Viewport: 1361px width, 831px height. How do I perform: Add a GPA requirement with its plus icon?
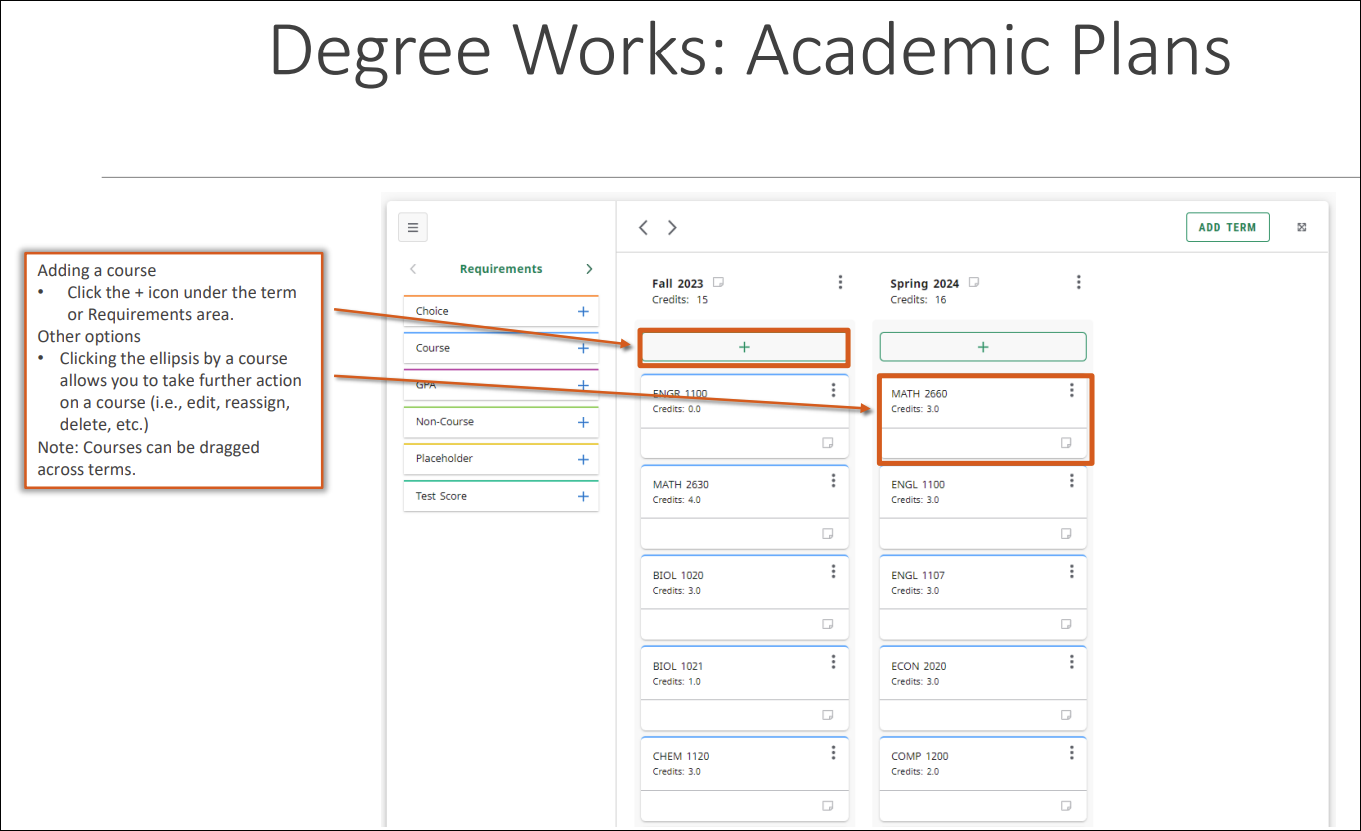[x=583, y=385]
